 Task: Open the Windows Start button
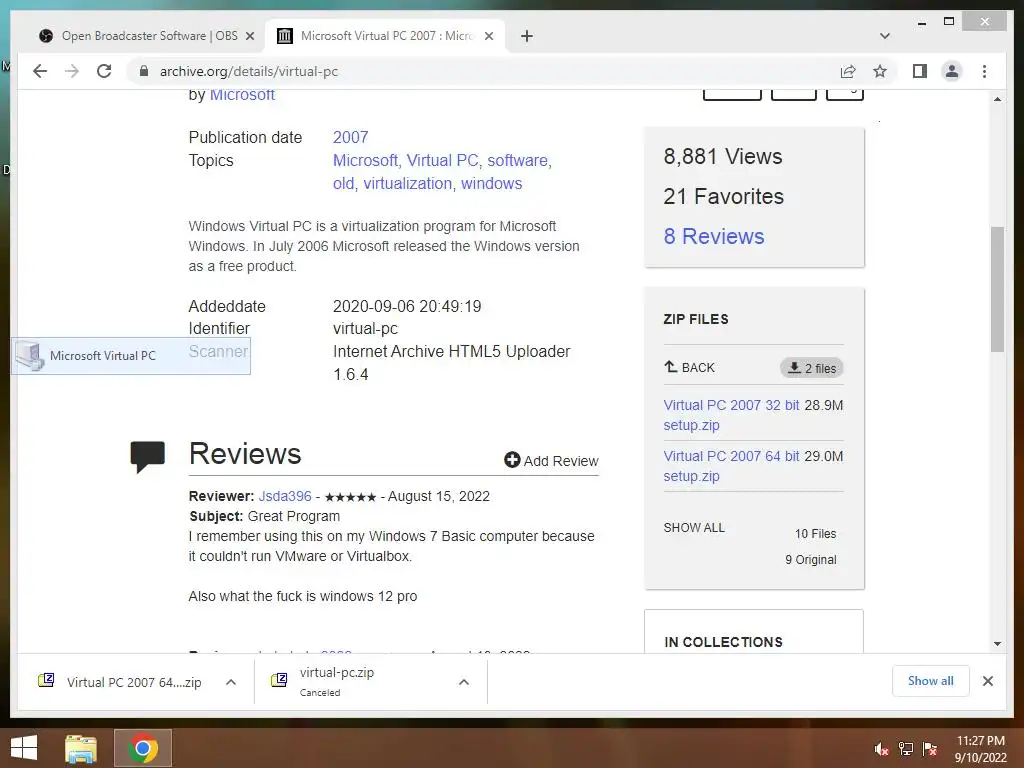24,748
